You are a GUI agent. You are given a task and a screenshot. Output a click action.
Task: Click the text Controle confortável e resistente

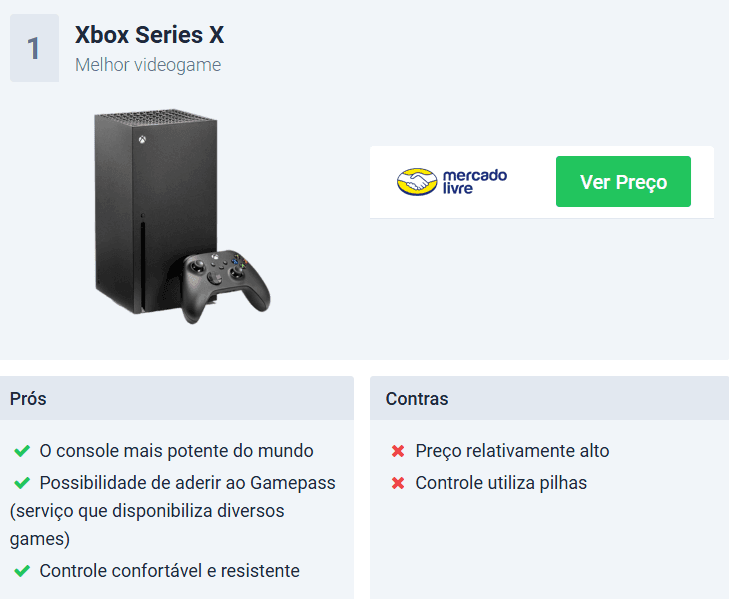[169, 571]
